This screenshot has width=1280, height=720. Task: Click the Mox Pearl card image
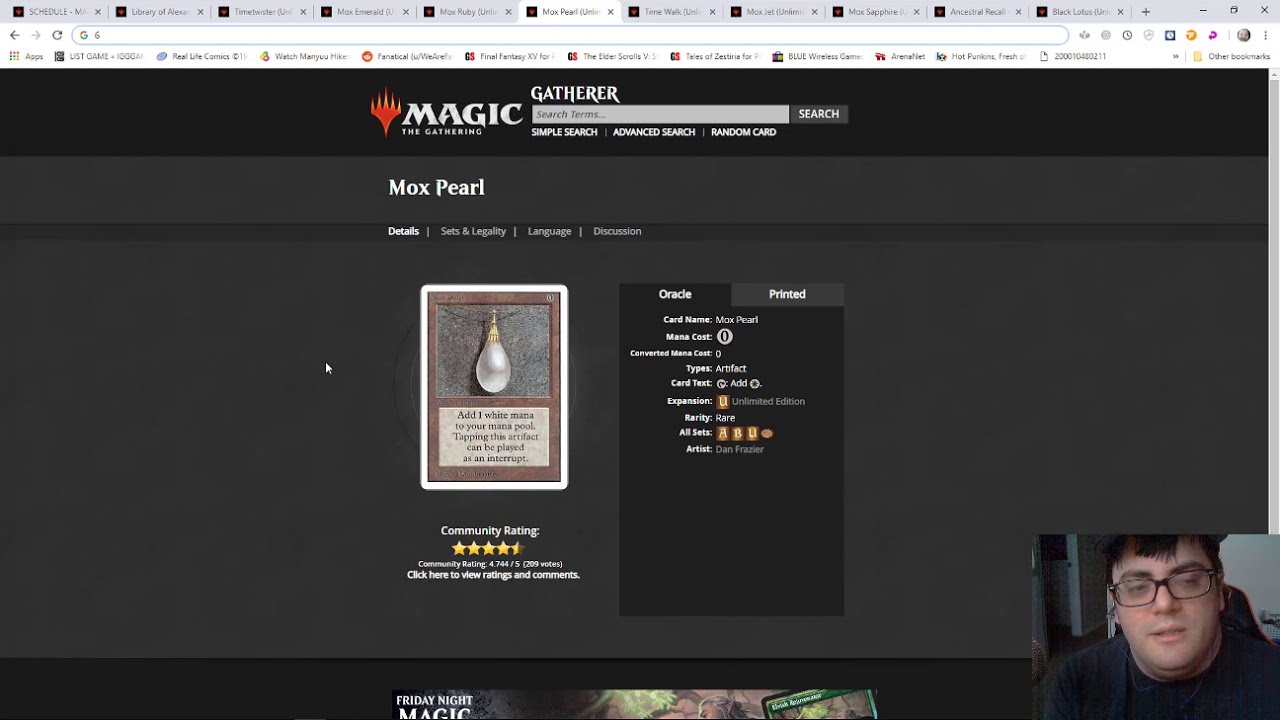494,387
